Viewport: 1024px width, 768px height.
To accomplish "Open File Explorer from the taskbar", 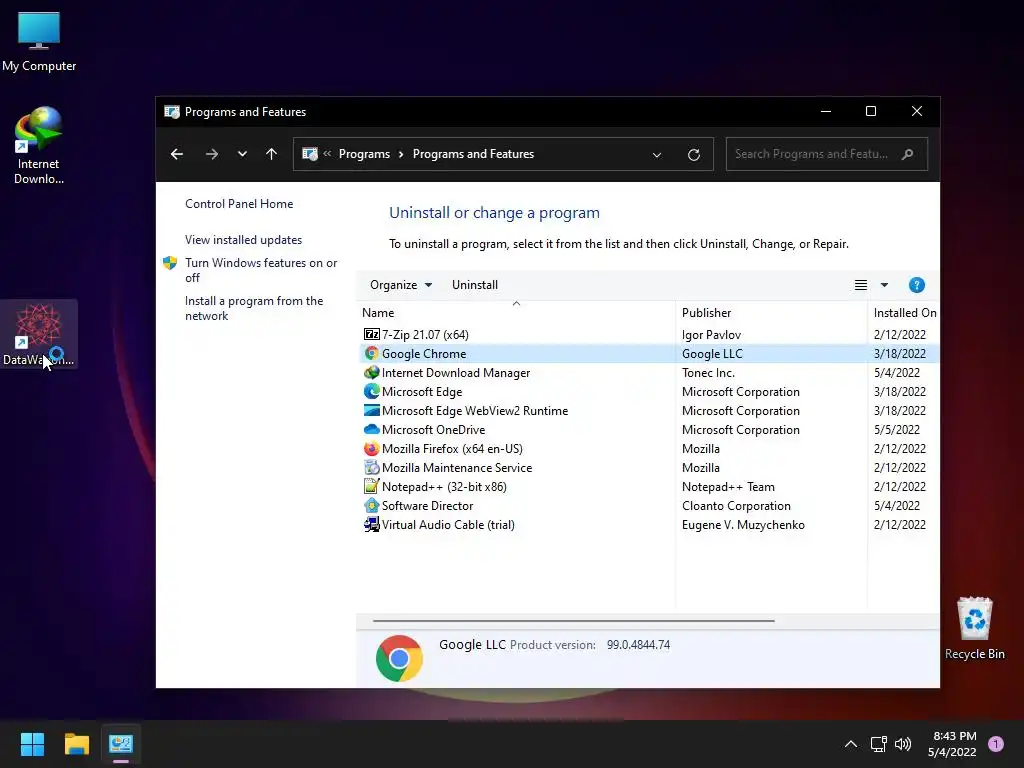I will [76, 744].
